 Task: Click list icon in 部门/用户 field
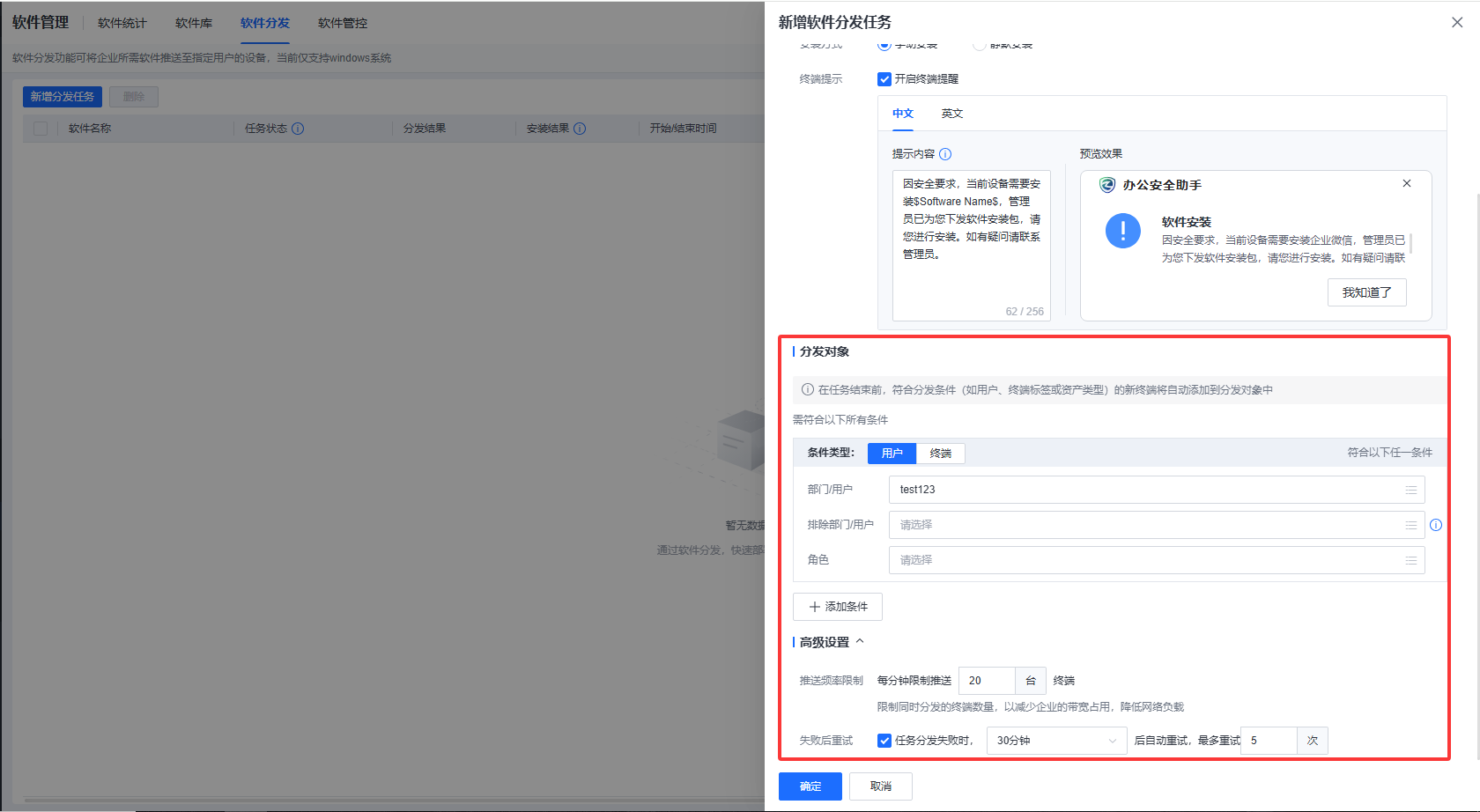click(x=1410, y=490)
